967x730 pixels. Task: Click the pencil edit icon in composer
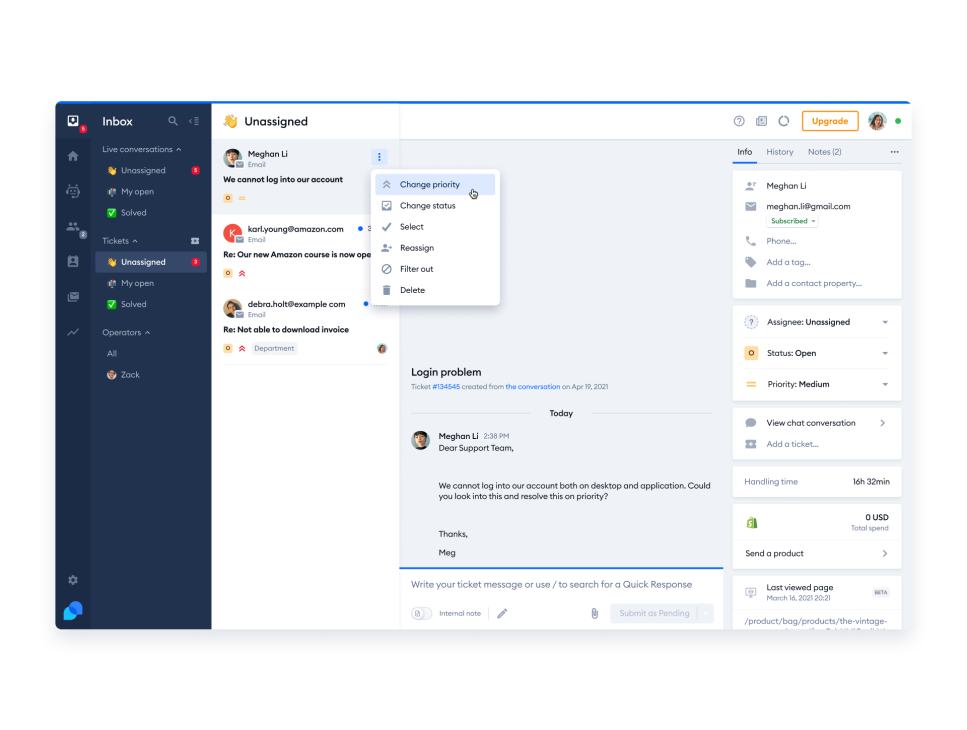[502, 613]
